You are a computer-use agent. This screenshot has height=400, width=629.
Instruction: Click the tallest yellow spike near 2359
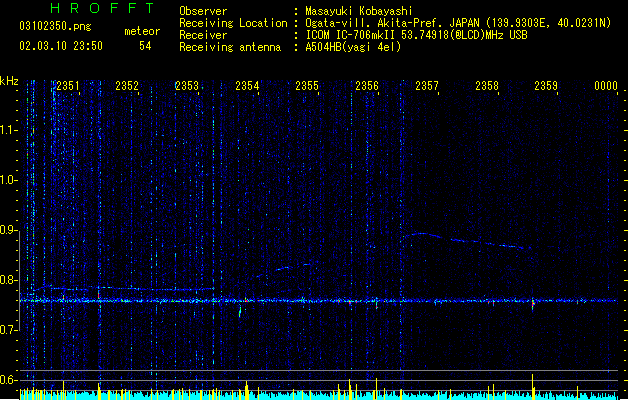click(533, 386)
